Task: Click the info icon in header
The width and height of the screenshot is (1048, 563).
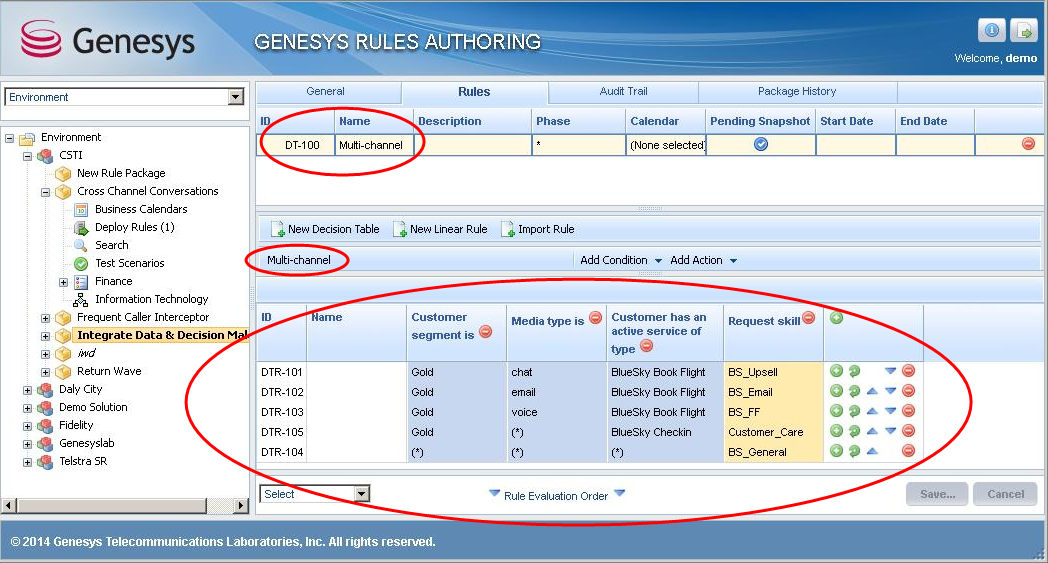Action: click(991, 30)
